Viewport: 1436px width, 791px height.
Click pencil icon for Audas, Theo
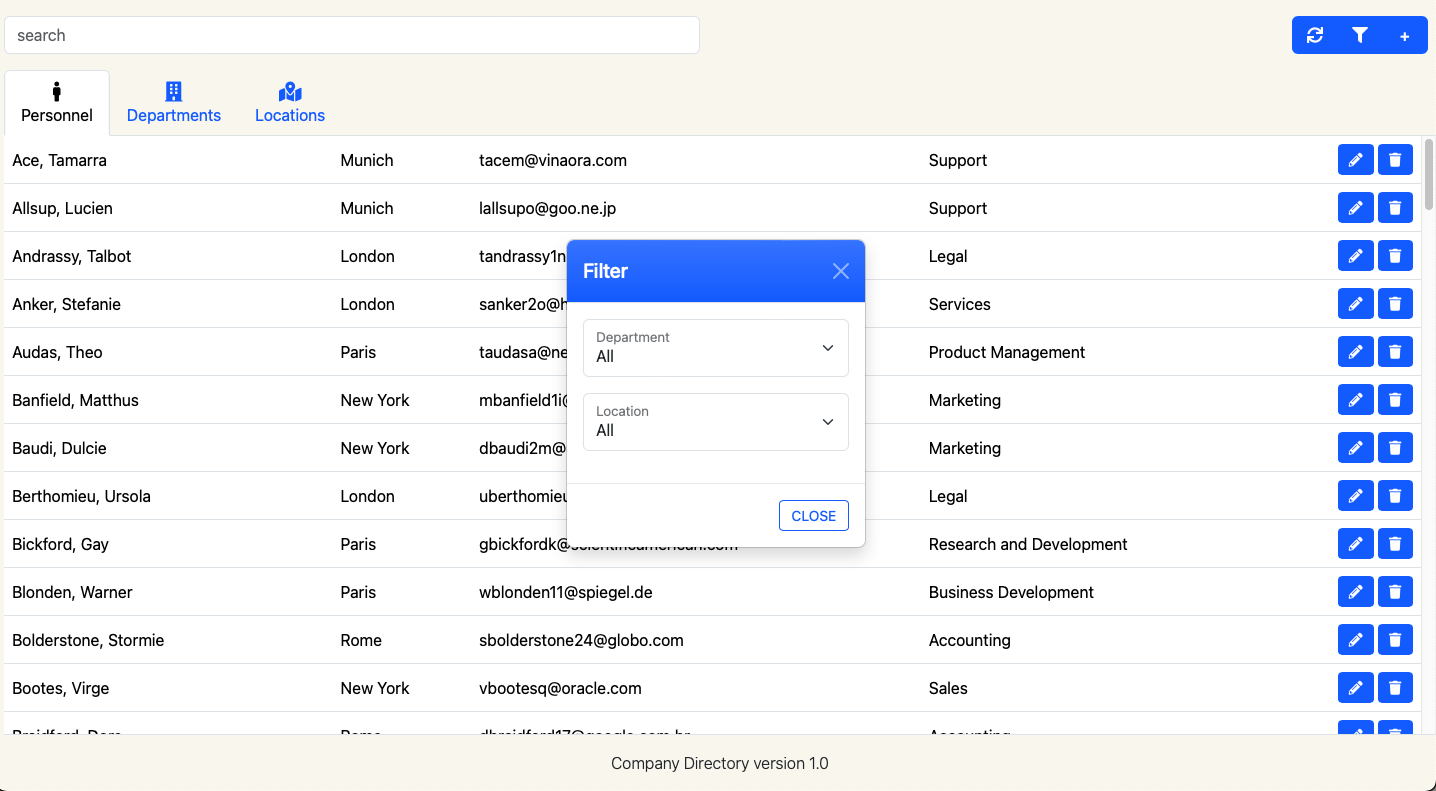[x=1355, y=352]
